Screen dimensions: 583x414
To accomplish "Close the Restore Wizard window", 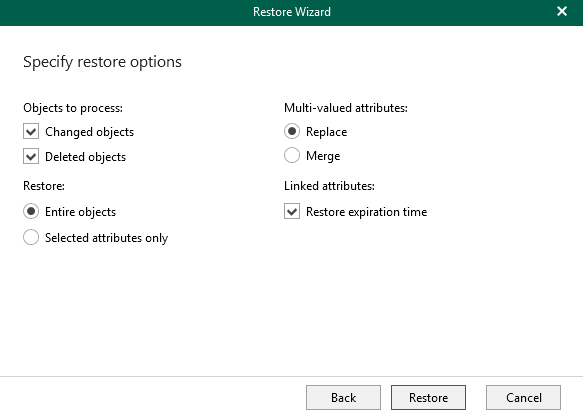I will pos(562,12).
